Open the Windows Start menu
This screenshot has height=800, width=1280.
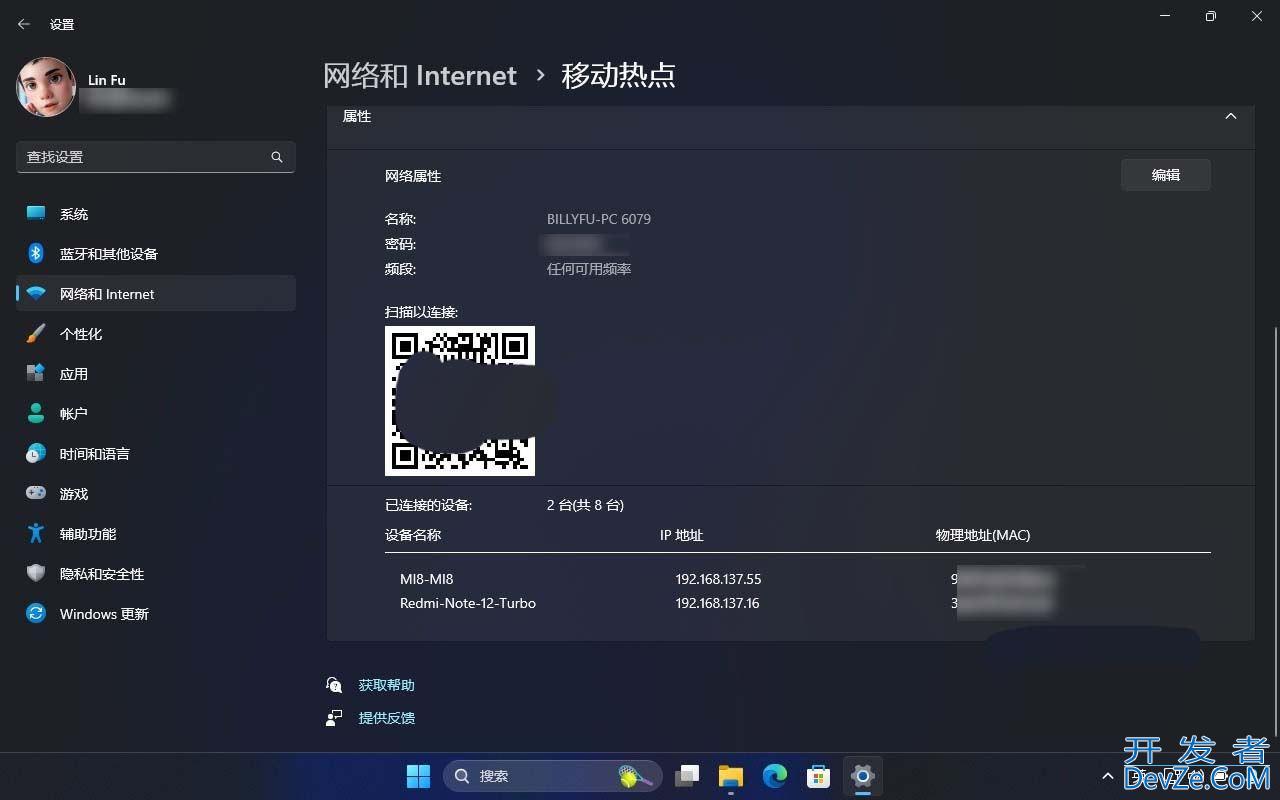click(x=418, y=776)
